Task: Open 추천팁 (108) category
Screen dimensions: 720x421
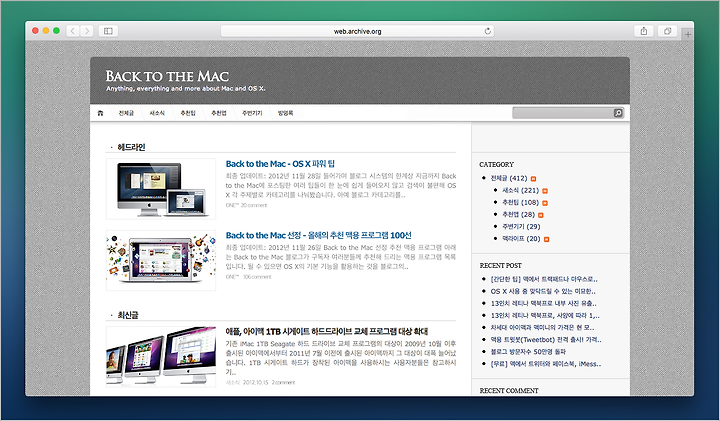Action: point(520,202)
